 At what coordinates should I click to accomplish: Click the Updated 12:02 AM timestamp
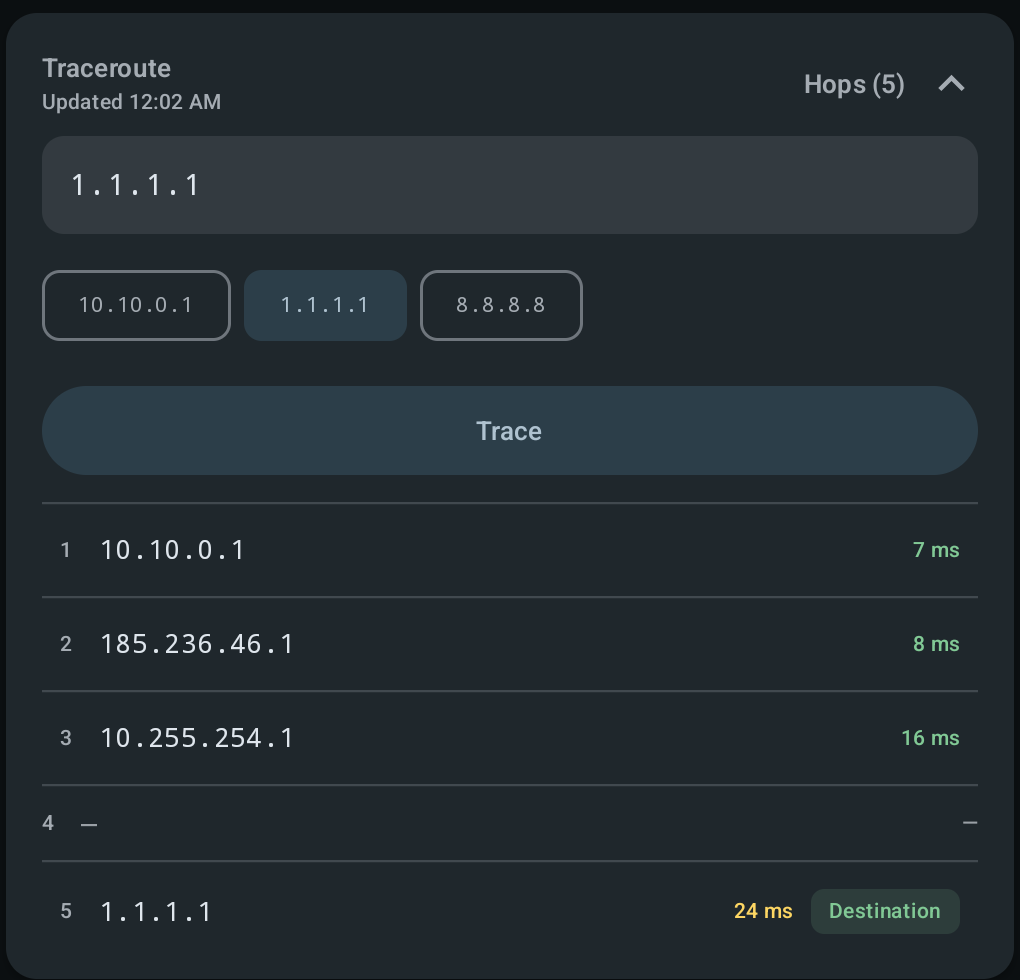[131, 102]
